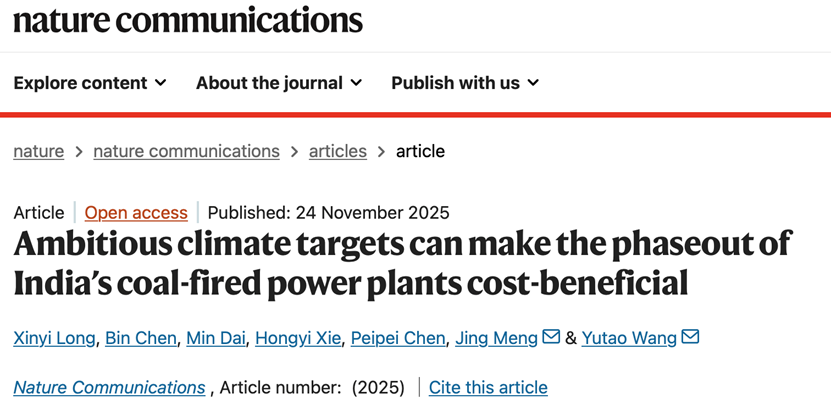Click the italic Nature Communications journal link
This screenshot has width=831, height=410.
(109, 387)
